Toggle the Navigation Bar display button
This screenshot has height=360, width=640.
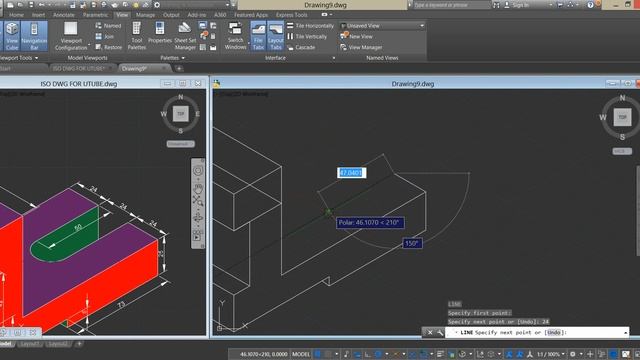pyautogui.click(x=34, y=36)
